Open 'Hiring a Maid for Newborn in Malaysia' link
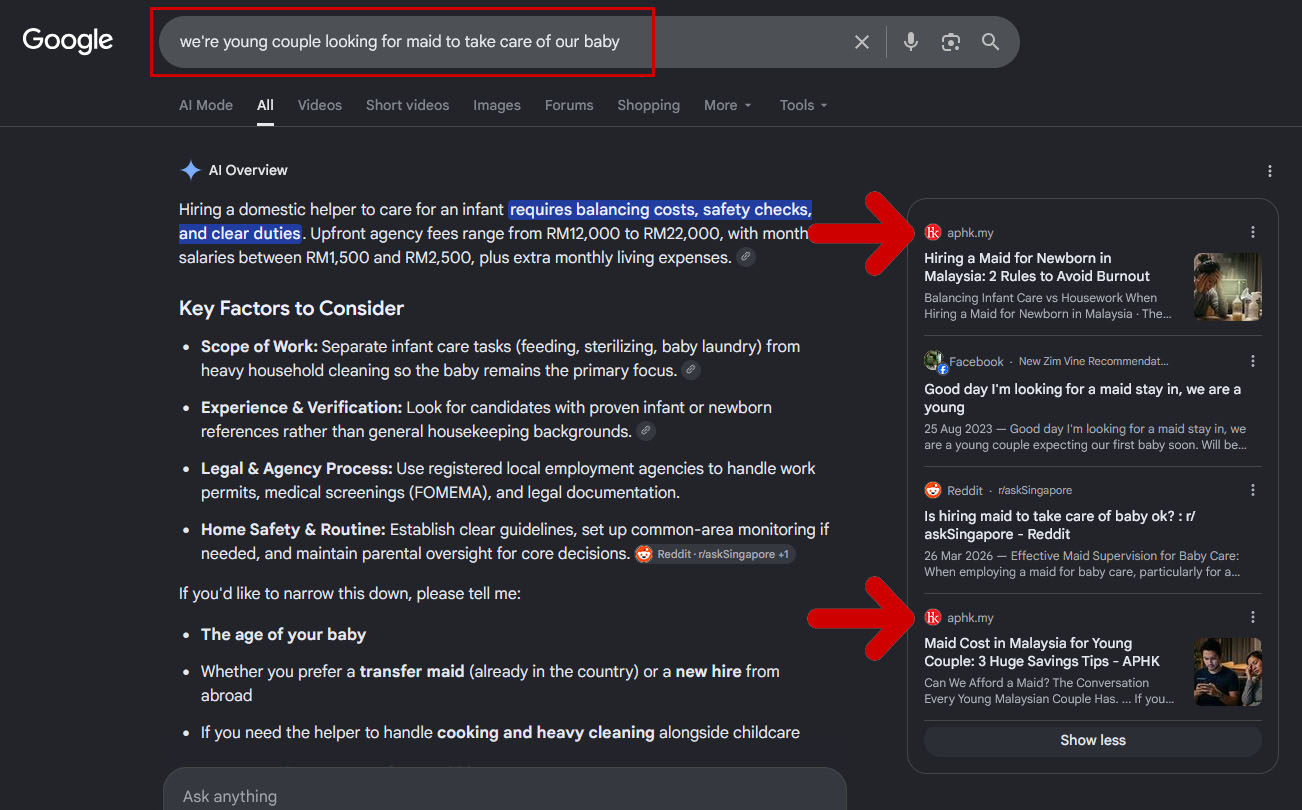Viewport: 1302px width, 810px height. point(1037,267)
